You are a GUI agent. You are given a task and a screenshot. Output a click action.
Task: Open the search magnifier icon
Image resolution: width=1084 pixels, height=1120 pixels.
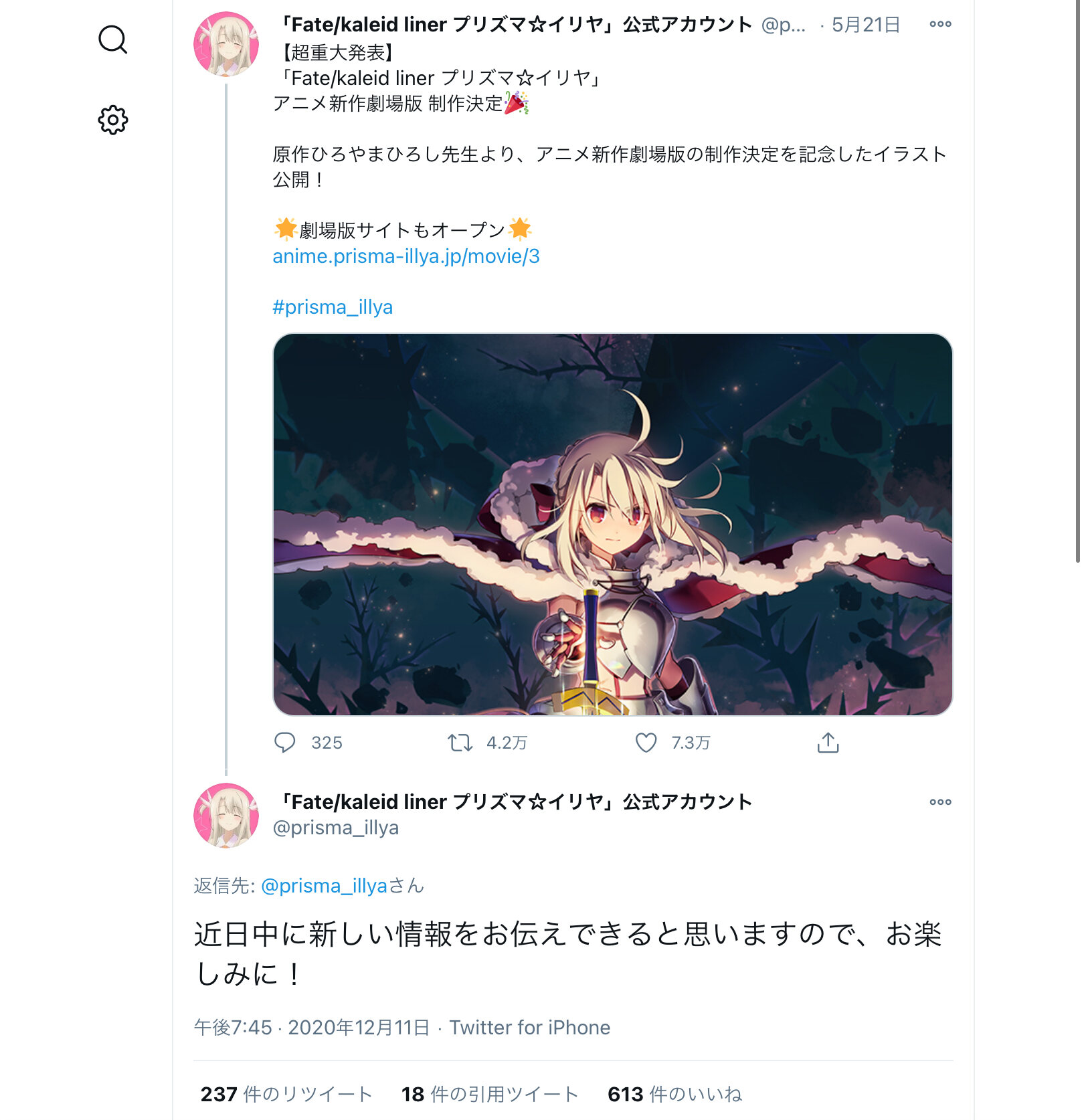[x=112, y=39]
